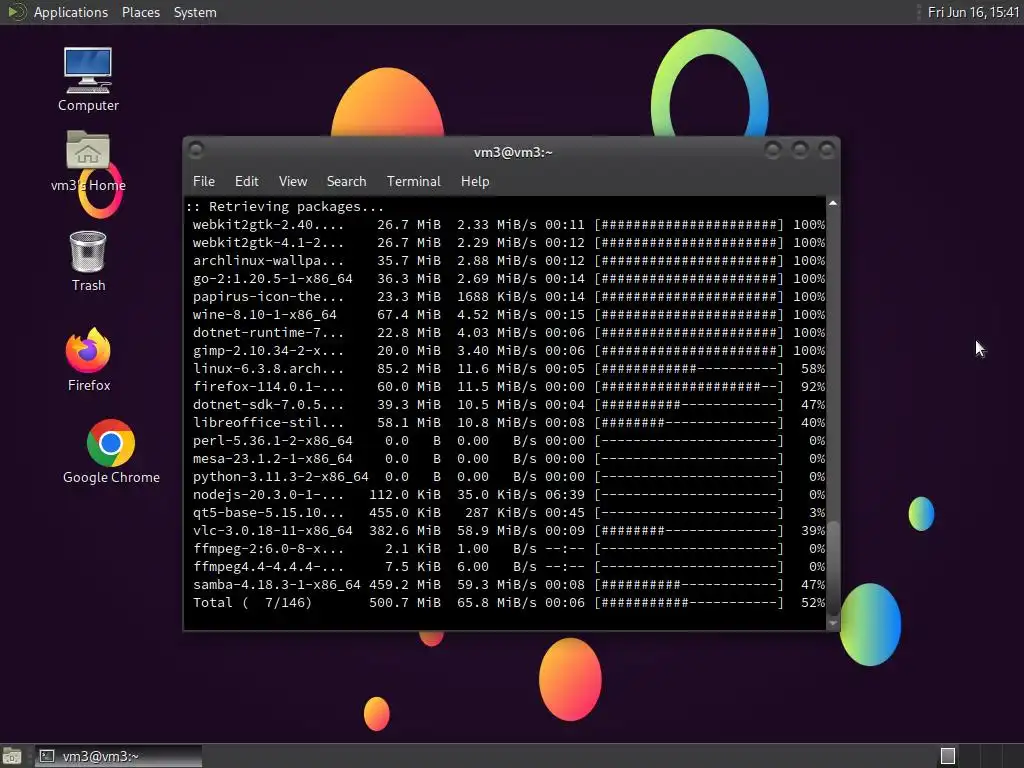The height and width of the screenshot is (768, 1024).
Task: Click the workspace switcher square in bottom panel
Action: point(948,756)
